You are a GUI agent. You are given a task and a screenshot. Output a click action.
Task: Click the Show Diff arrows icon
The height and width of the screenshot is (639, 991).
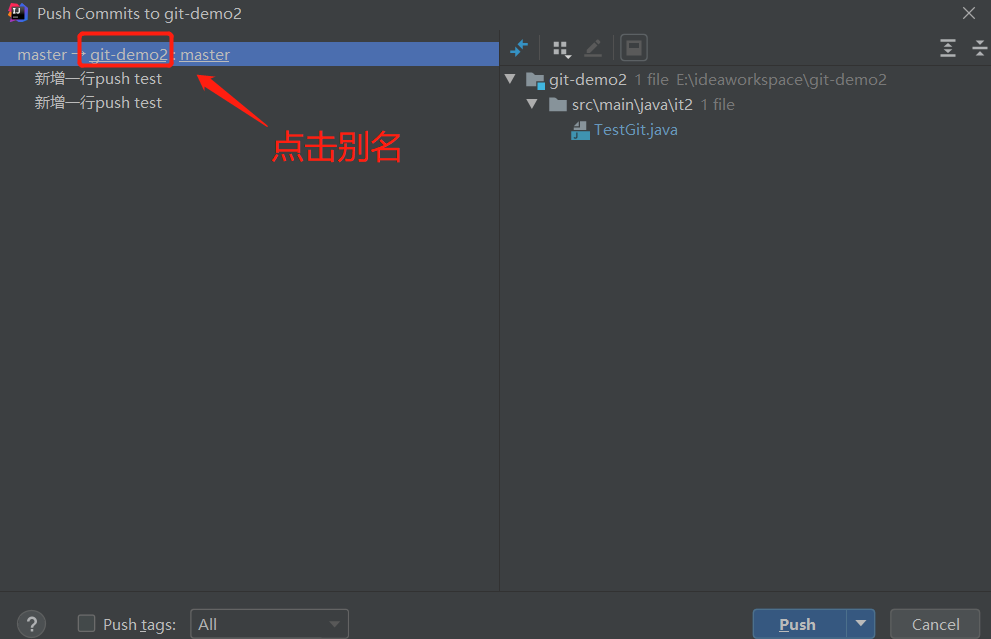click(519, 48)
